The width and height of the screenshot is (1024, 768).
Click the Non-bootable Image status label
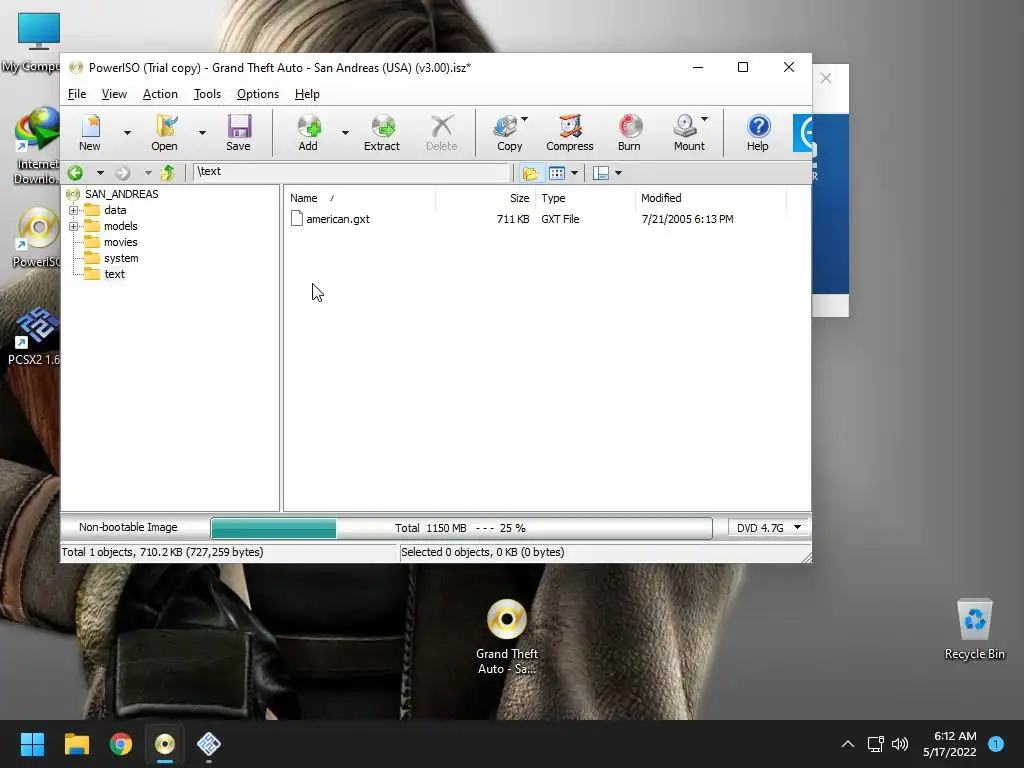click(128, 527)
